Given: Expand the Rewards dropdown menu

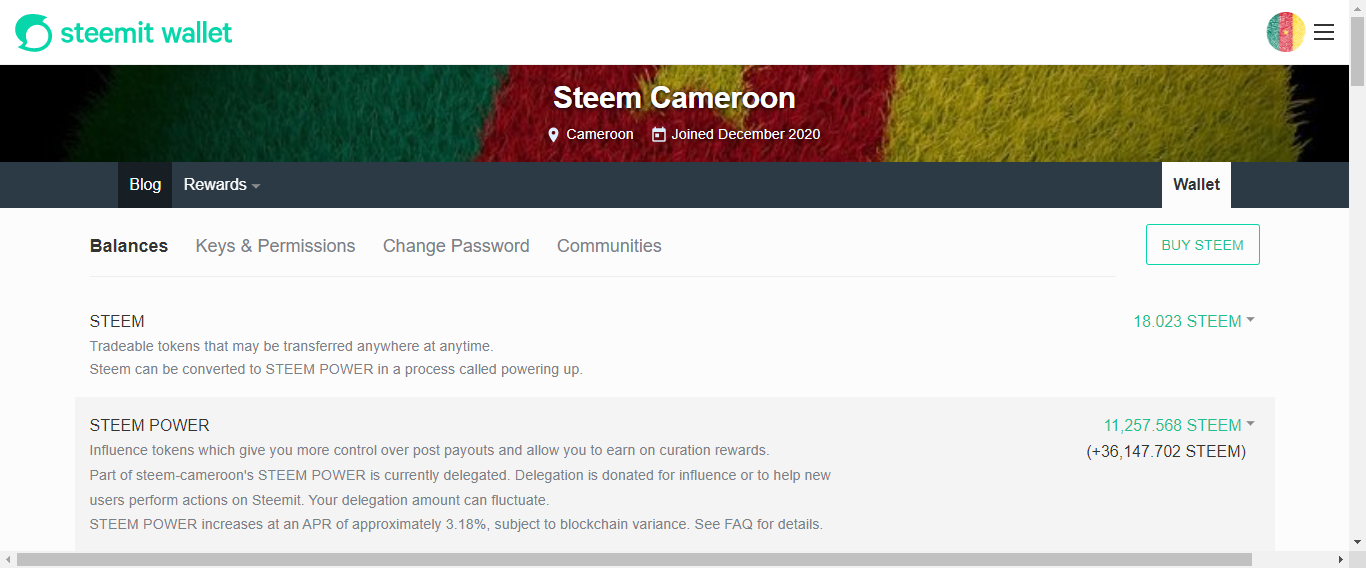Looking at the screenshot, I should pos(221,185).
